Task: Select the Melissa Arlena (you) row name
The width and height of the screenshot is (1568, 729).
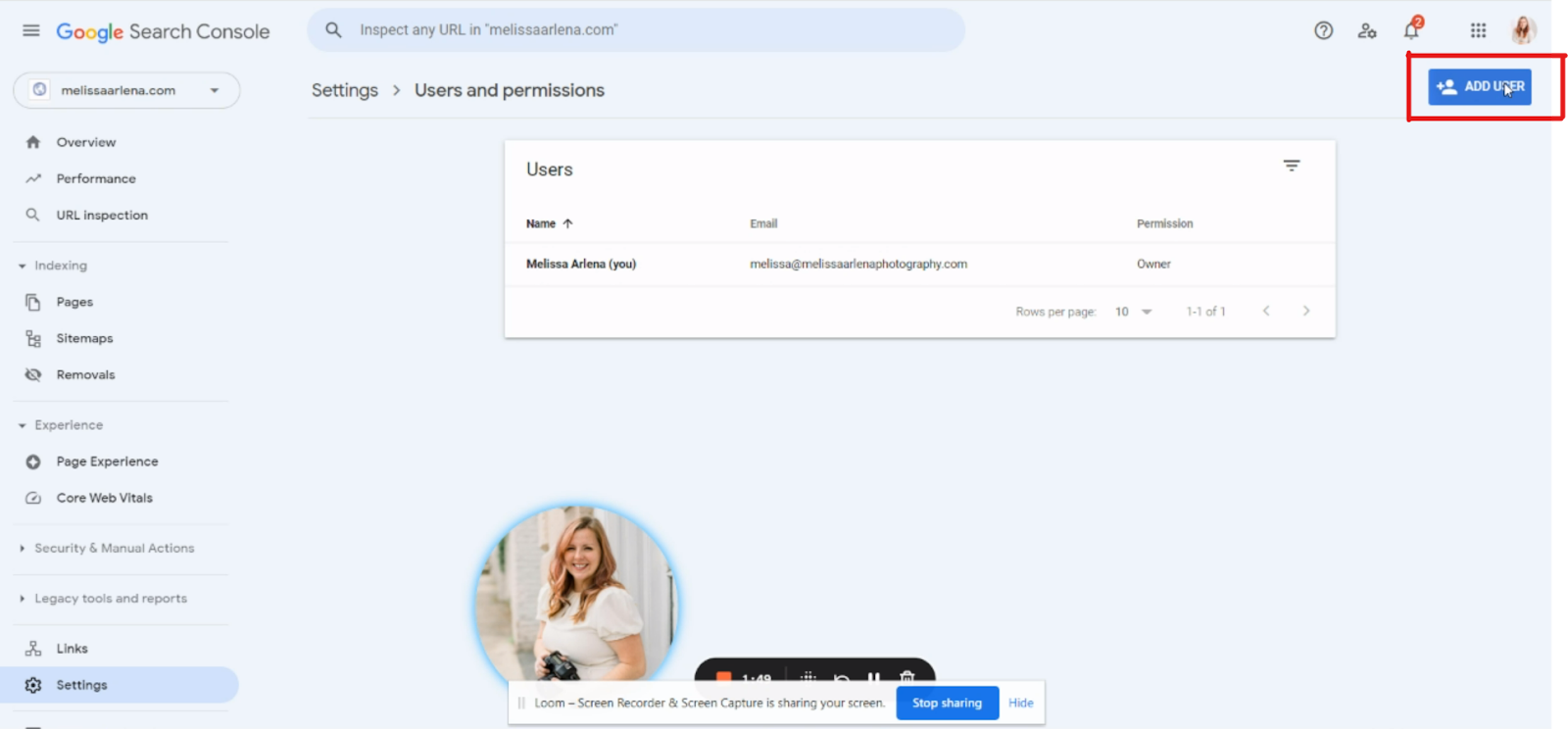Action: click(x=581, y=264)
